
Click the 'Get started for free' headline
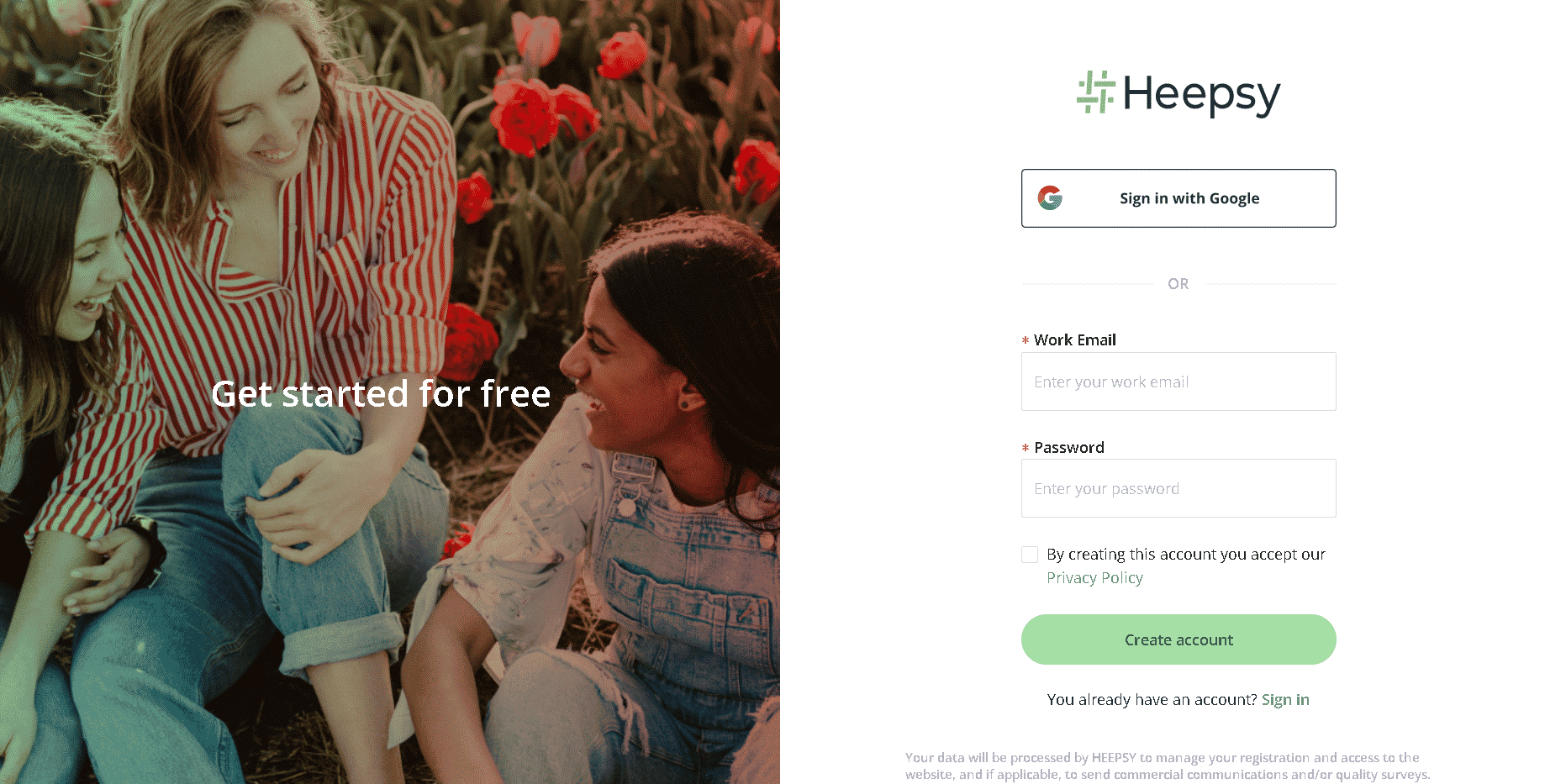tap(381, 394)
